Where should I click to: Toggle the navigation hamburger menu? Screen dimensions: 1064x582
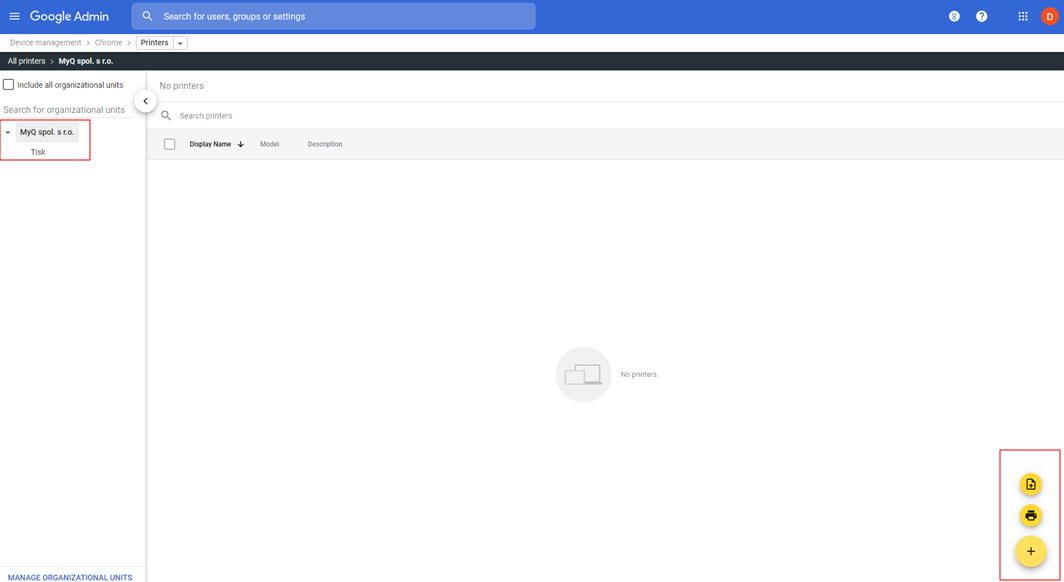pyautogui.click(x=14, y=16)
